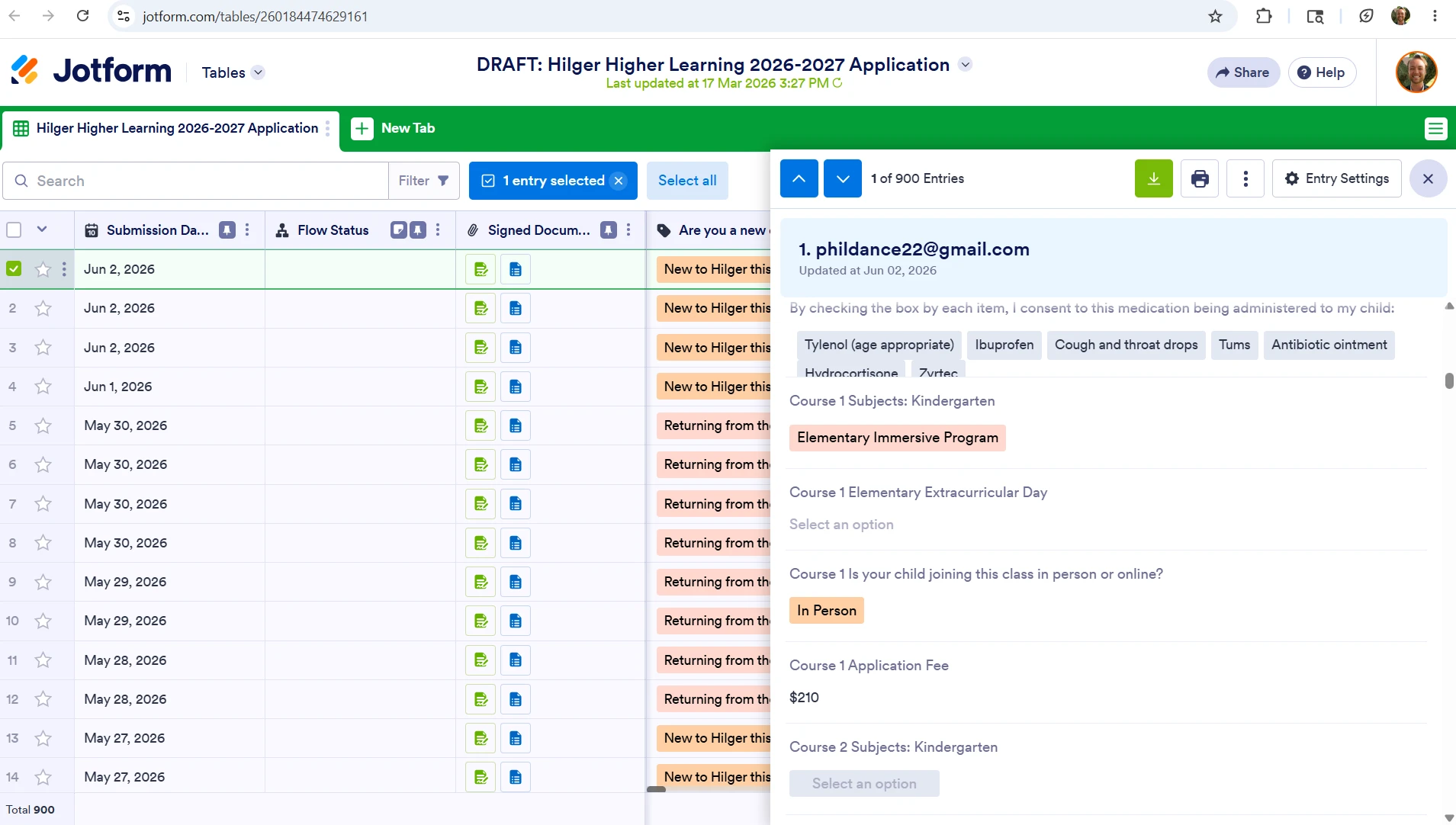Star the row 3 entry

[x=43, y=348]
